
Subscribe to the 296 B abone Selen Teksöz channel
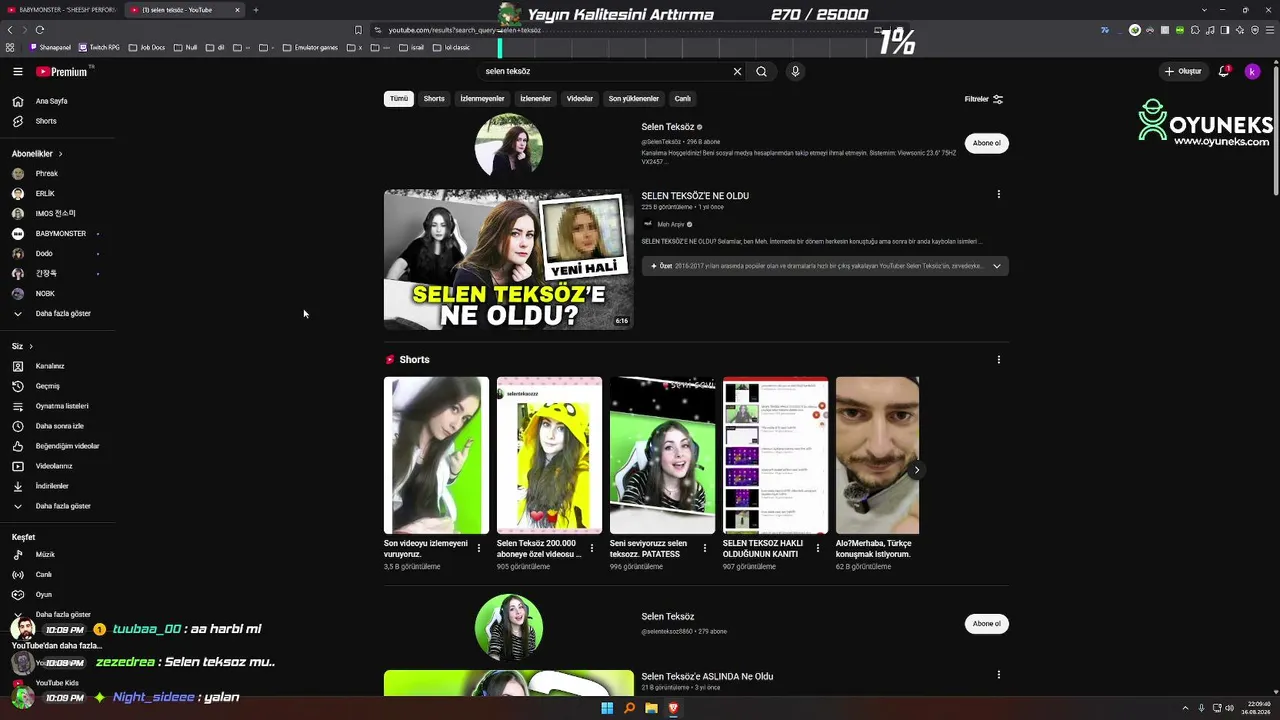pos(987,143)
